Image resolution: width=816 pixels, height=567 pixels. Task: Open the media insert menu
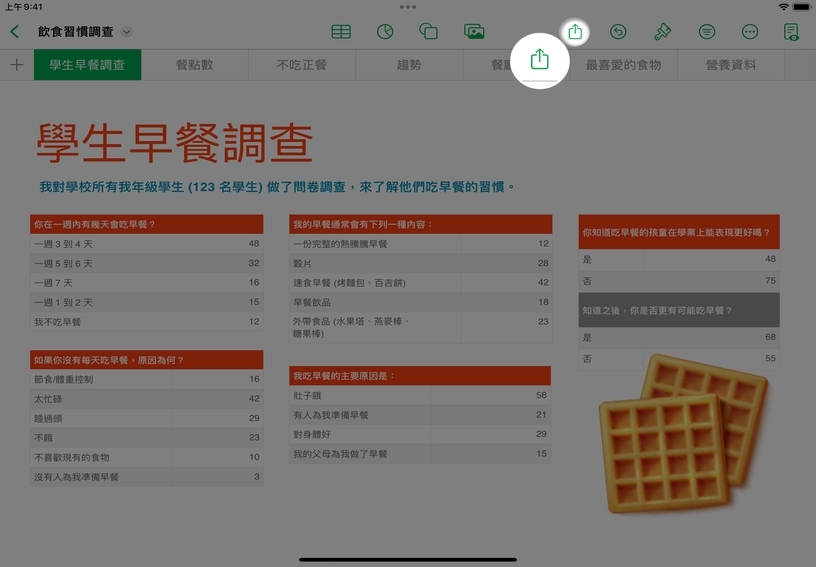[474, 32]
